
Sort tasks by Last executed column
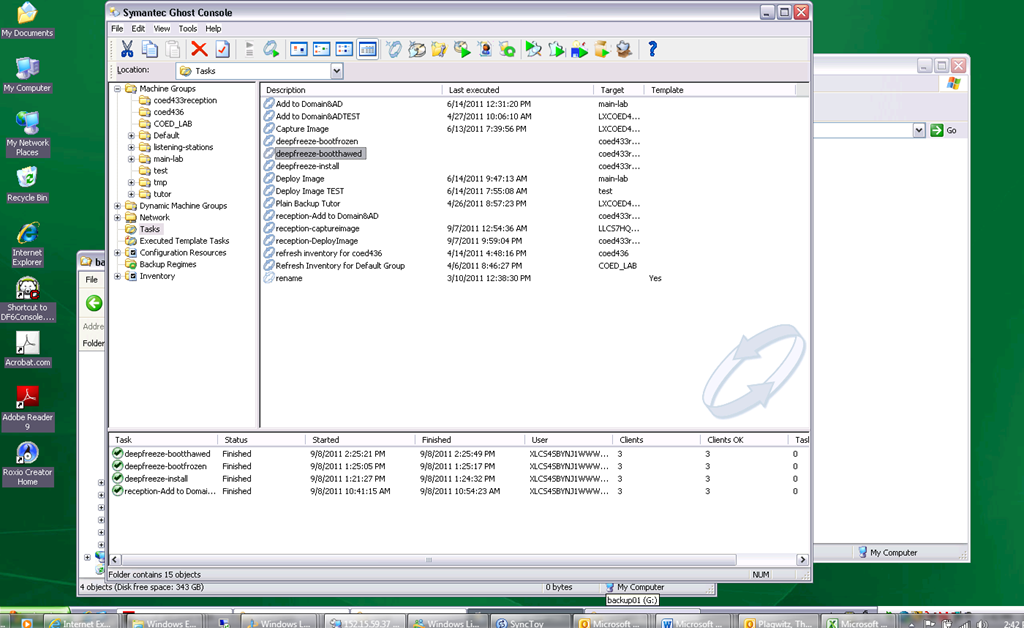point(474,90)
